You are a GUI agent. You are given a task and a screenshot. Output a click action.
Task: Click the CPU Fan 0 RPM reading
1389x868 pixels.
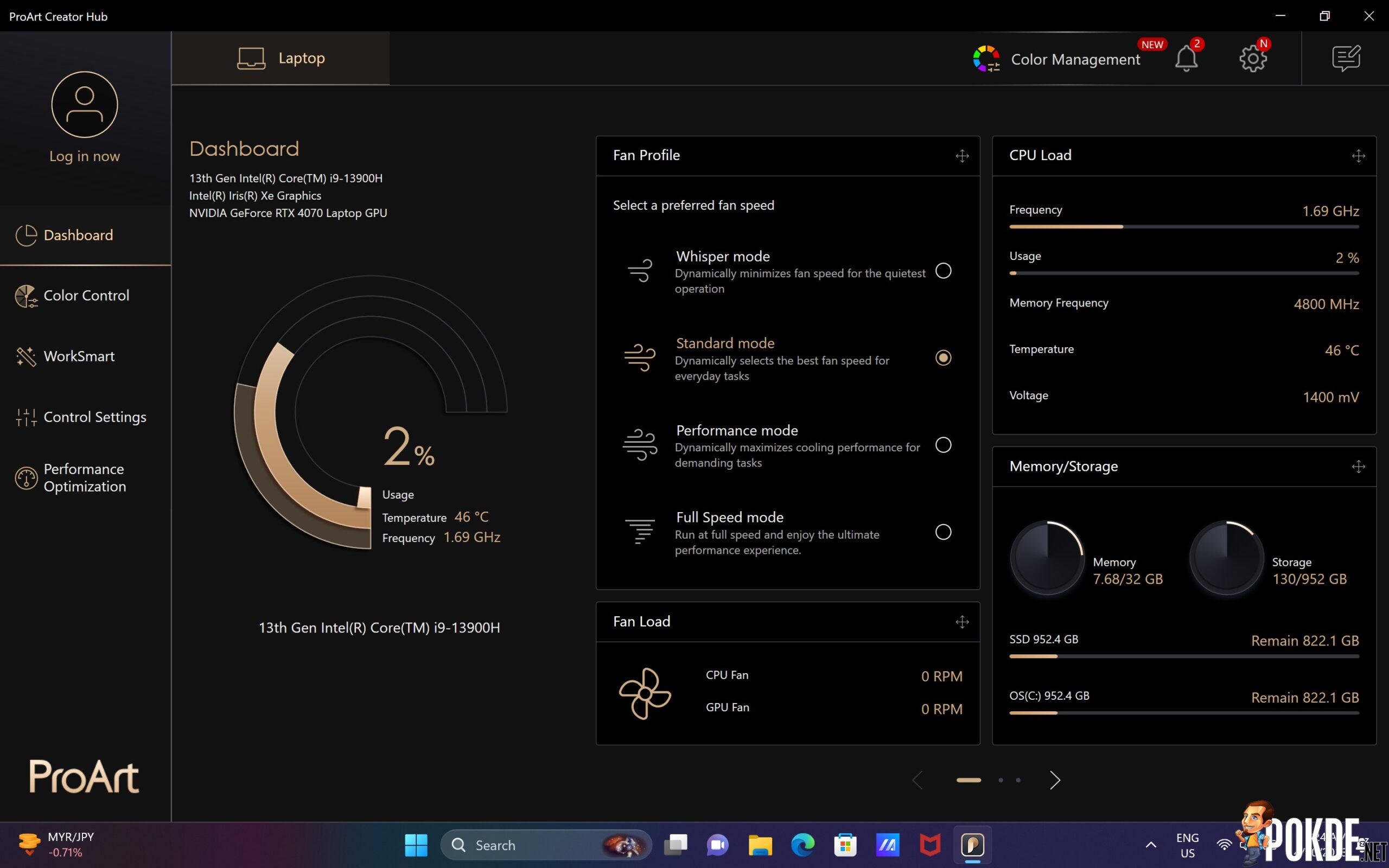tap(941, 677)
